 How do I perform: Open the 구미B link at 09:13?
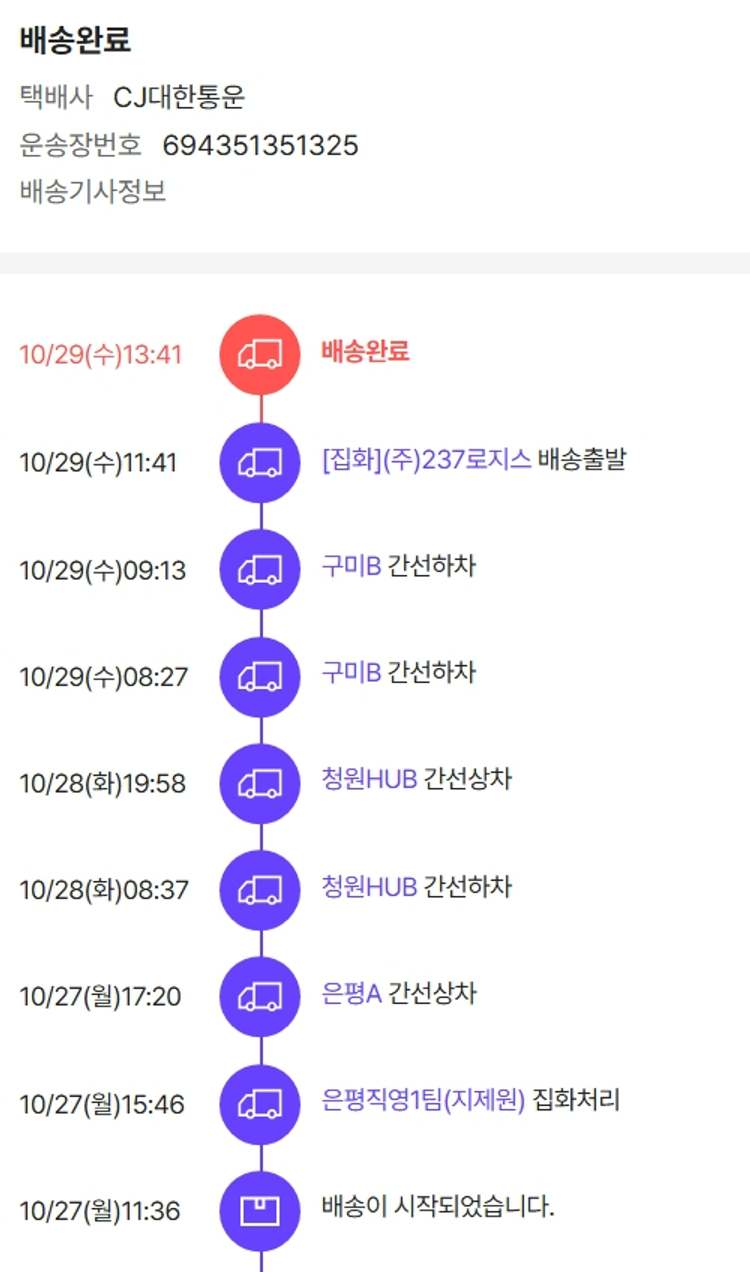click(x=351, y=566)
